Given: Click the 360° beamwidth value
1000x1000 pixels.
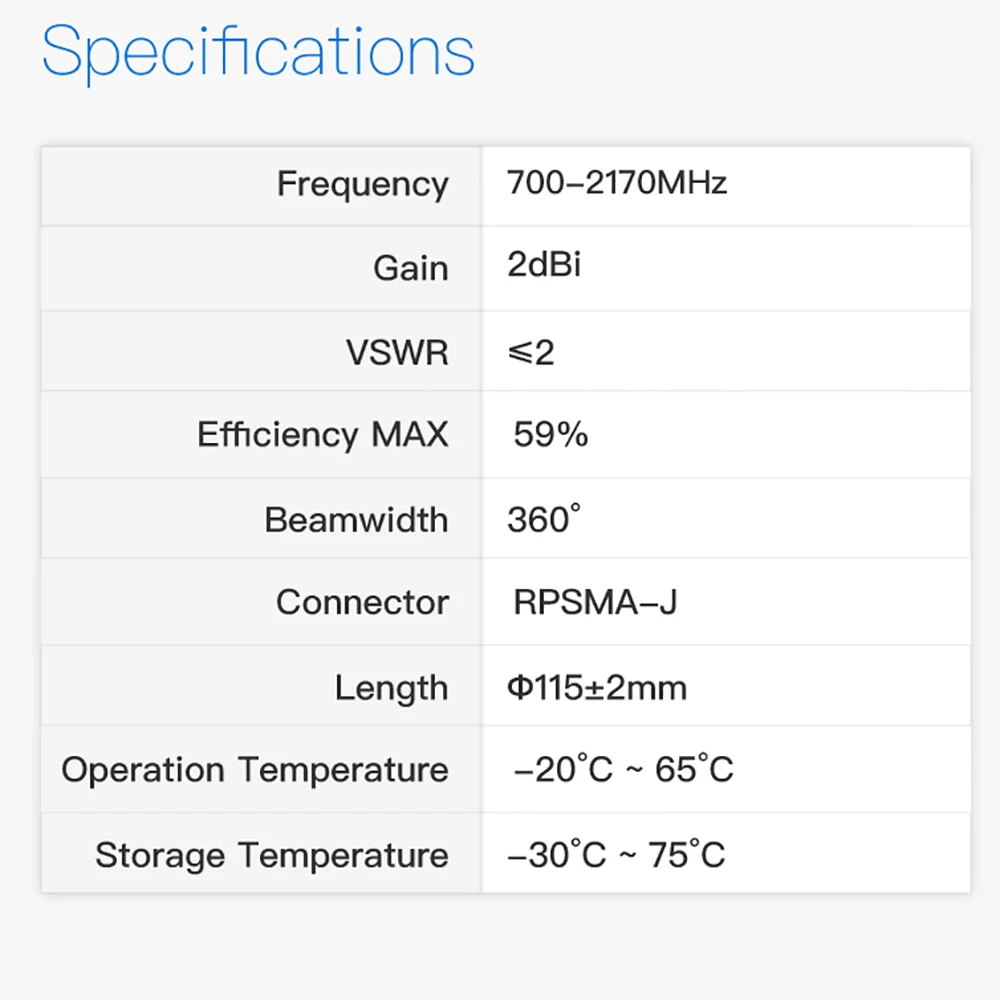Looking at the screenshot, I should pyautogui.click(x=544, y=519).
